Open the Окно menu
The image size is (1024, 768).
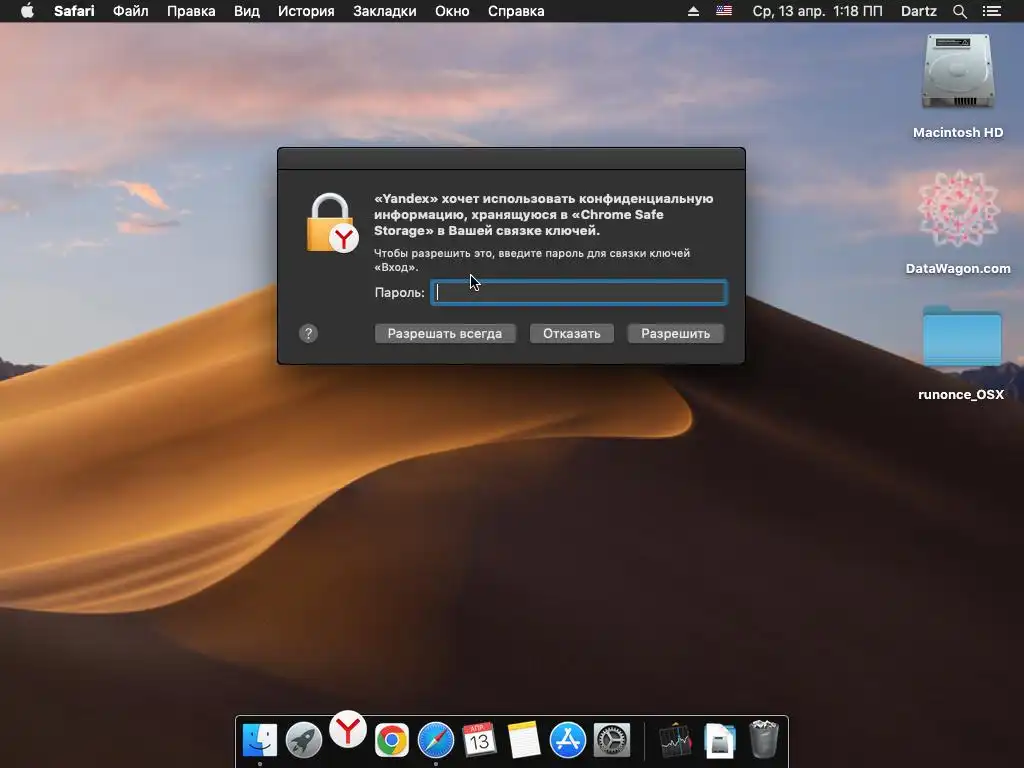click(x=452, y=11)
